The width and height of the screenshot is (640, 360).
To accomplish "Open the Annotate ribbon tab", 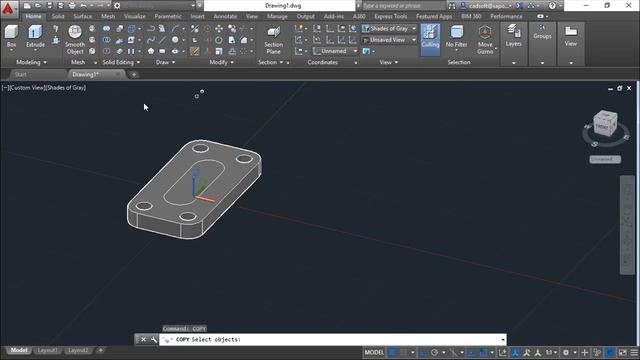I will click(225, 16).
